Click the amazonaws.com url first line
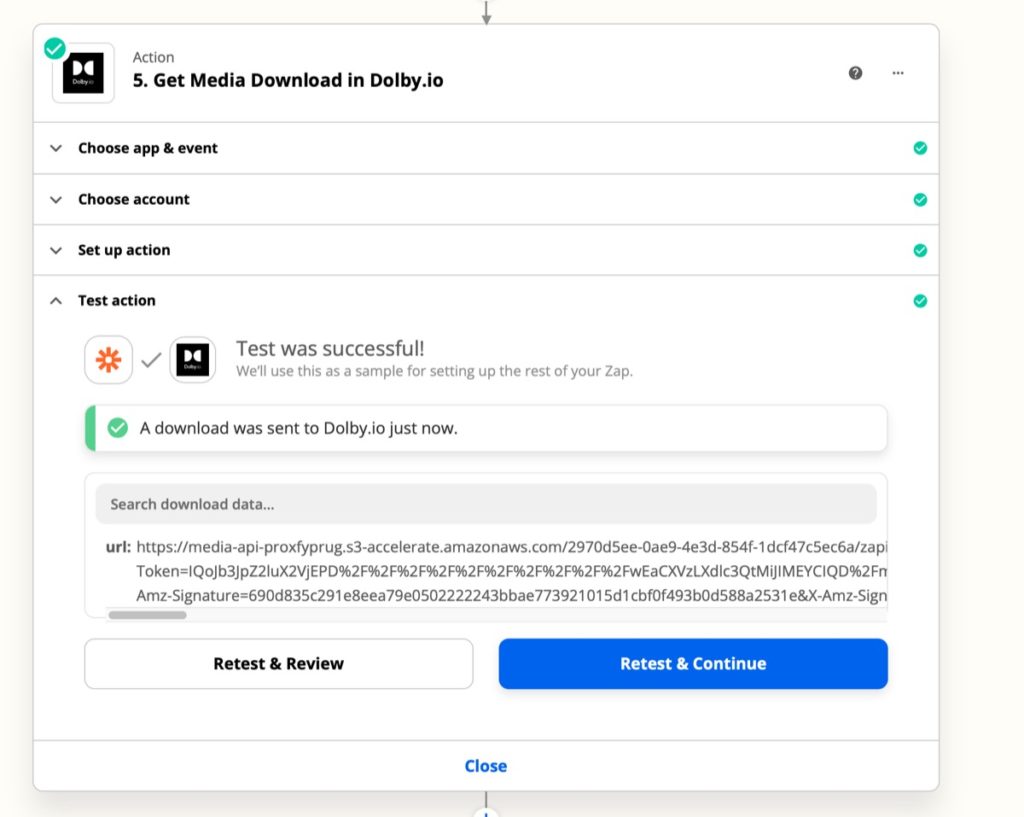Viewport: 1024px width, 817px height. click(x=511, y=547)
